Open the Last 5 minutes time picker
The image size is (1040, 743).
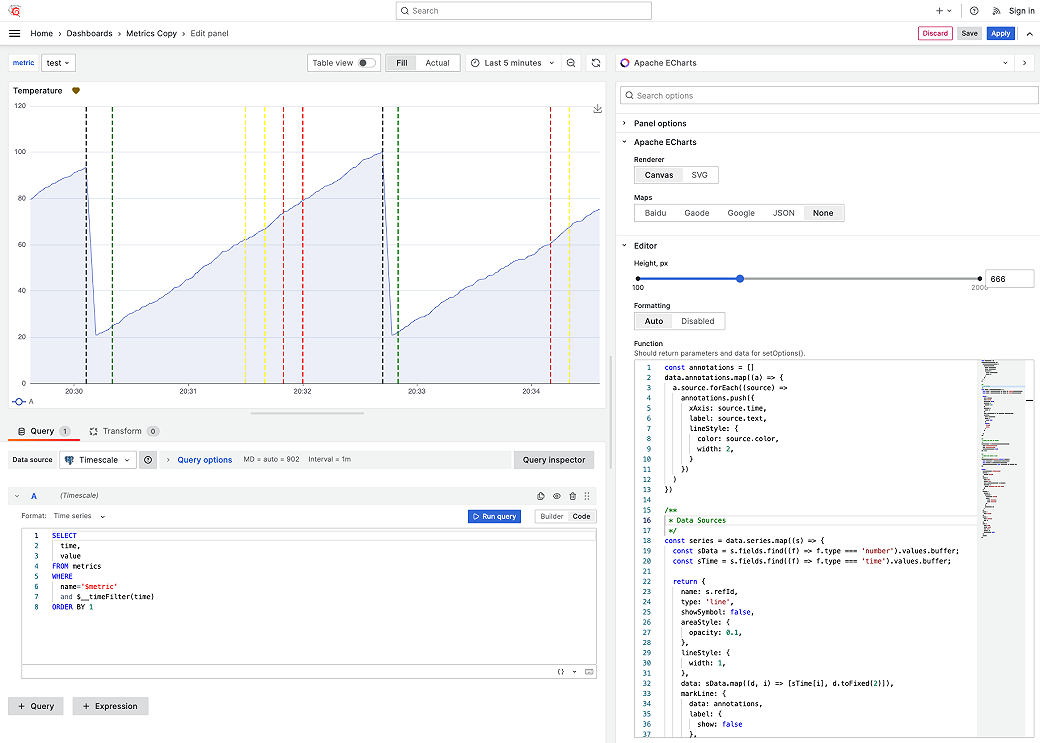pos(512,63)
